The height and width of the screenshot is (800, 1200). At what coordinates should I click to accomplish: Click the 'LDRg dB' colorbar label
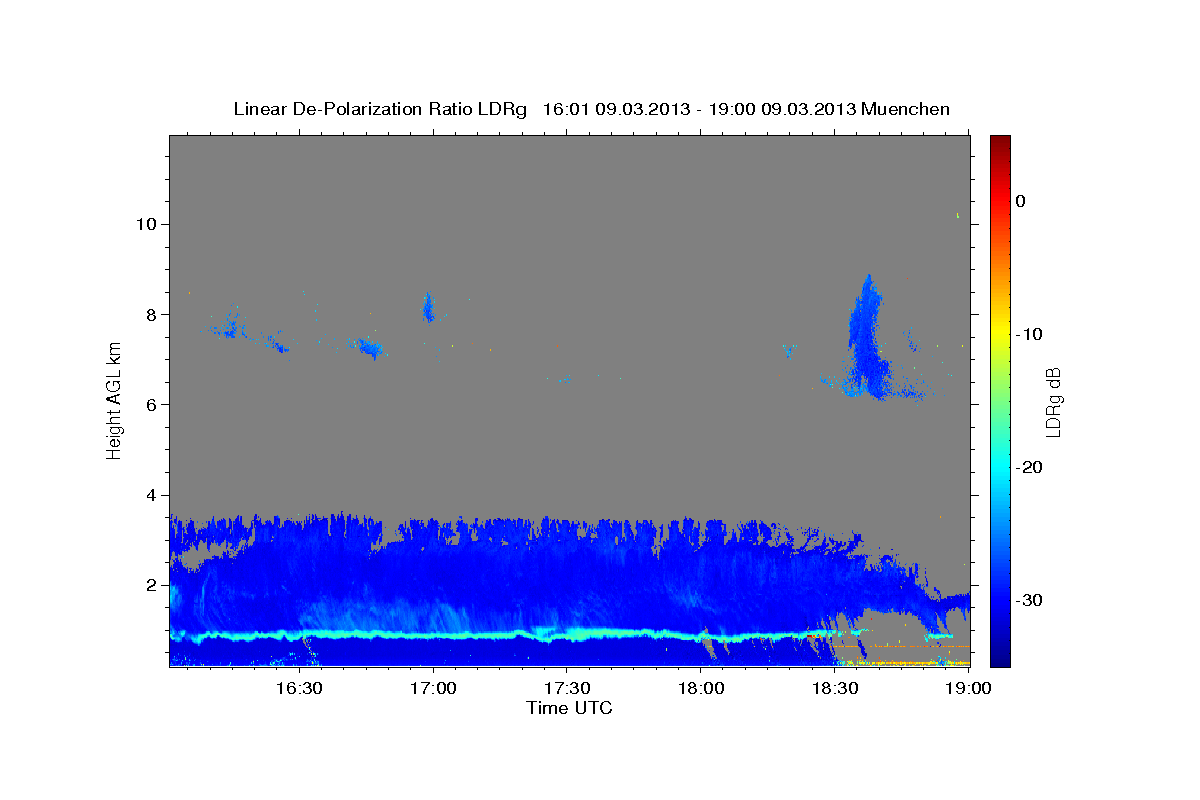1054,400
